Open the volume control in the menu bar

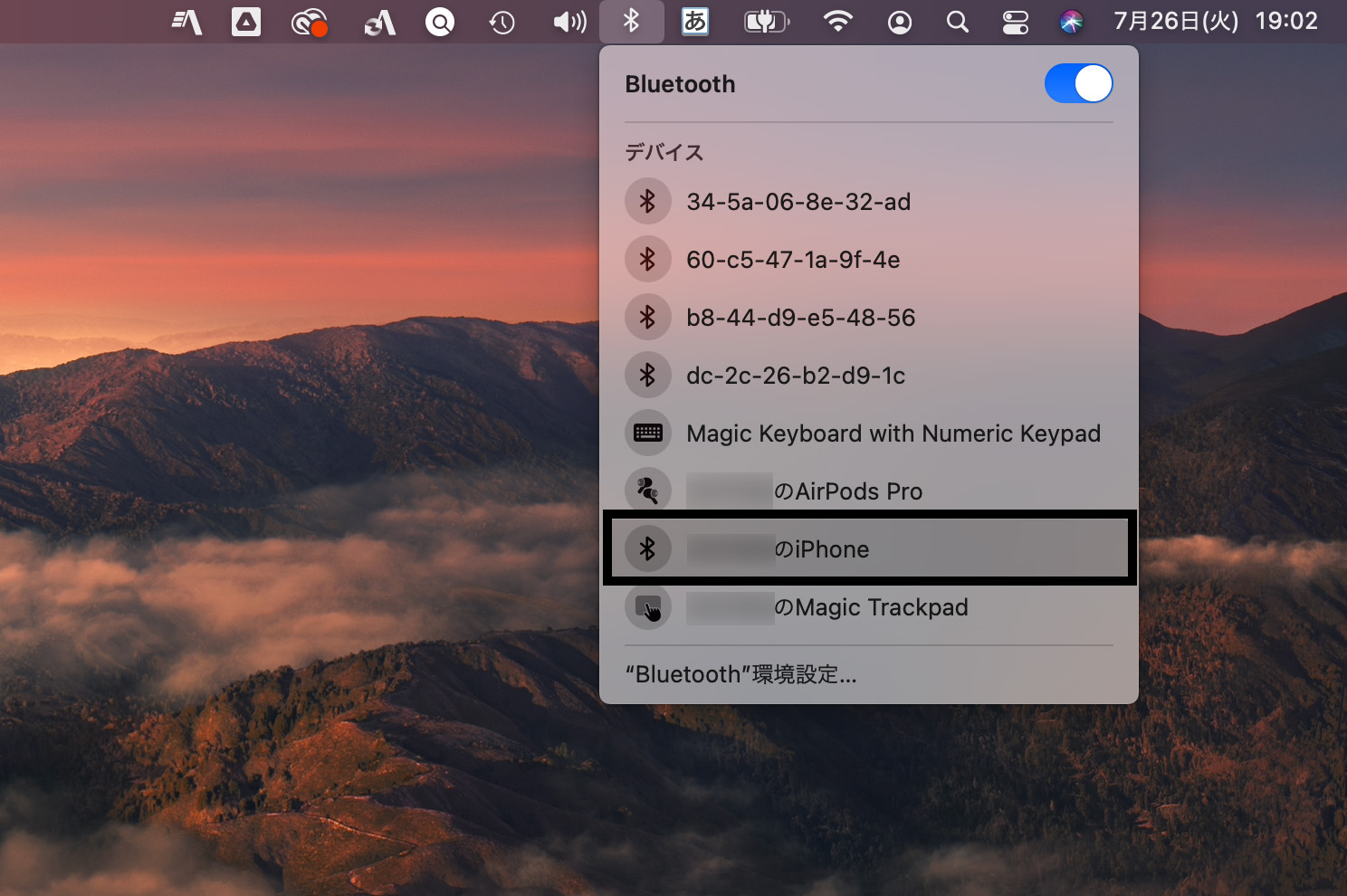[x=569, y=21]
